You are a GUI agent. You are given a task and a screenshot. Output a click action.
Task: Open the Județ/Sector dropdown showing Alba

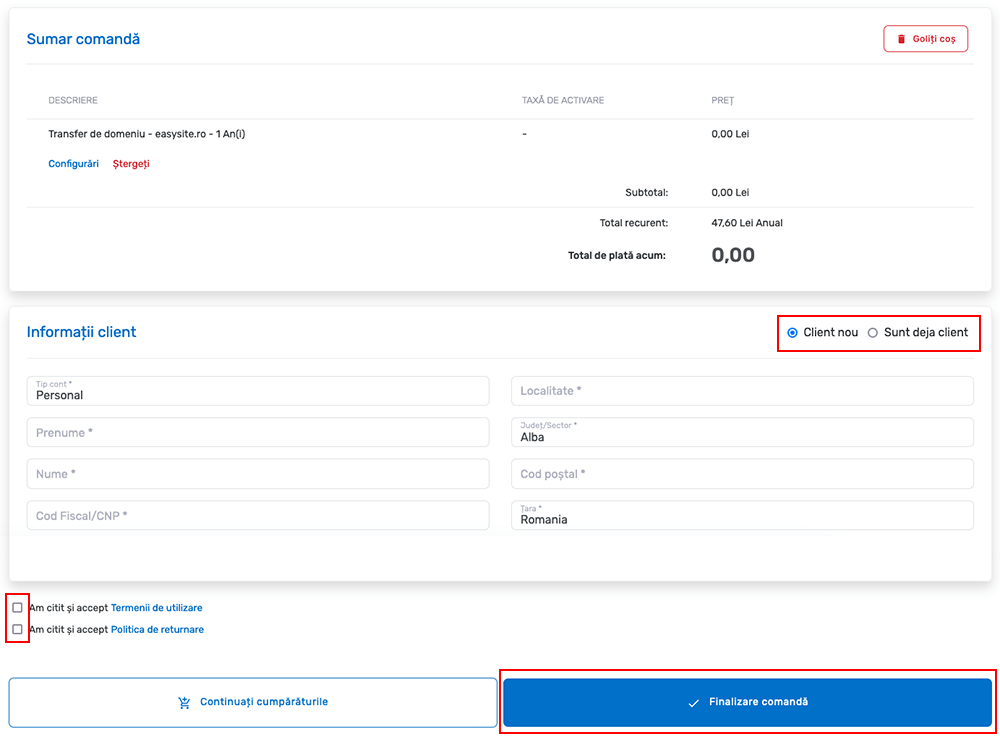pyautogui.click(x=742, y=432)
